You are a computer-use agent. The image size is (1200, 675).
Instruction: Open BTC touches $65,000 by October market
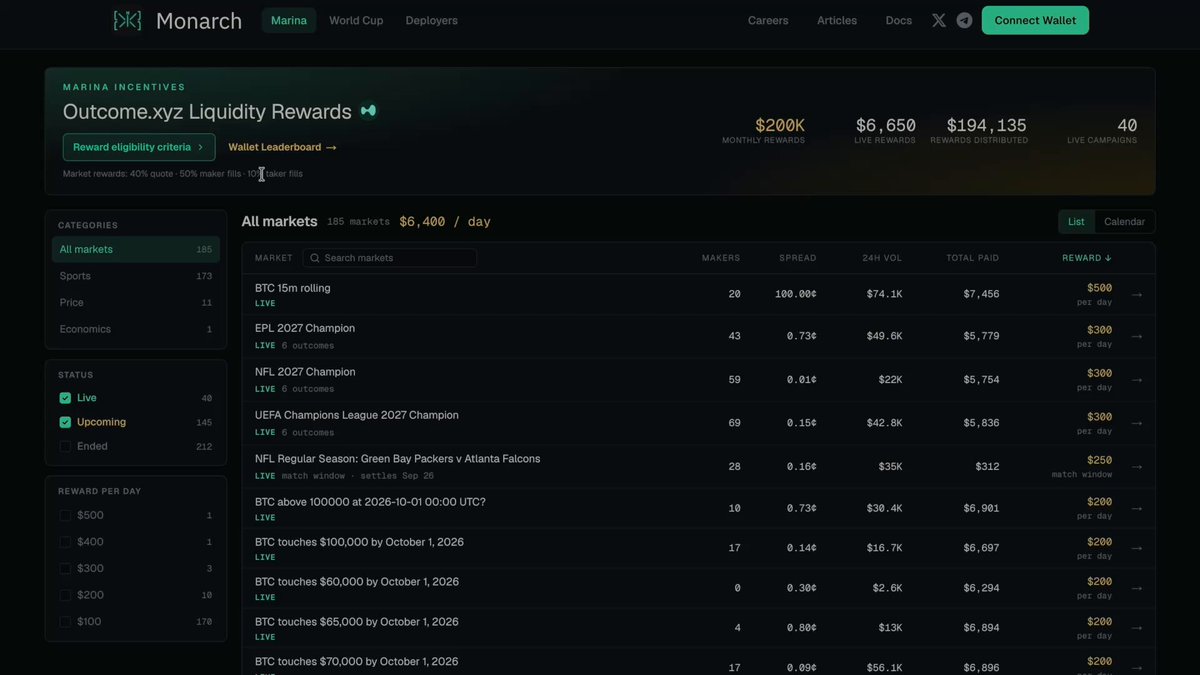click(357, 622)
